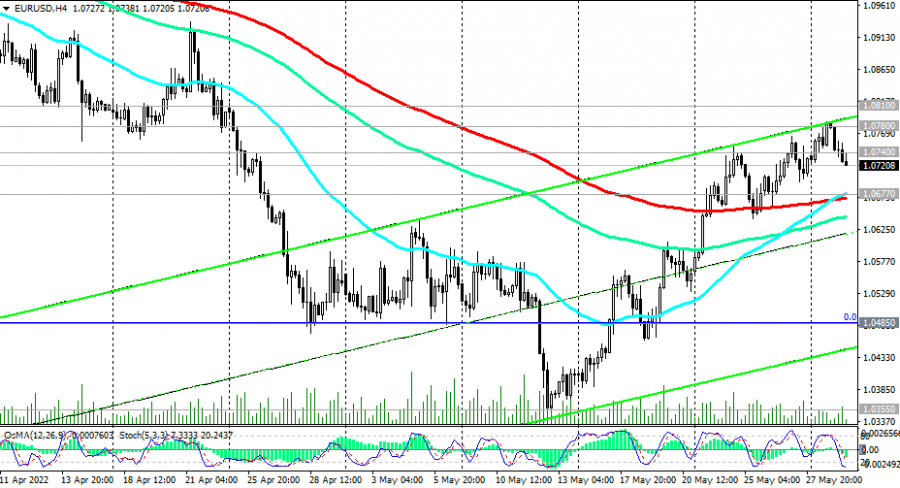Click the indicator scale 0.00 label
Image resolution: width=900 pixels, height=488 pixels.
point(871,450)
